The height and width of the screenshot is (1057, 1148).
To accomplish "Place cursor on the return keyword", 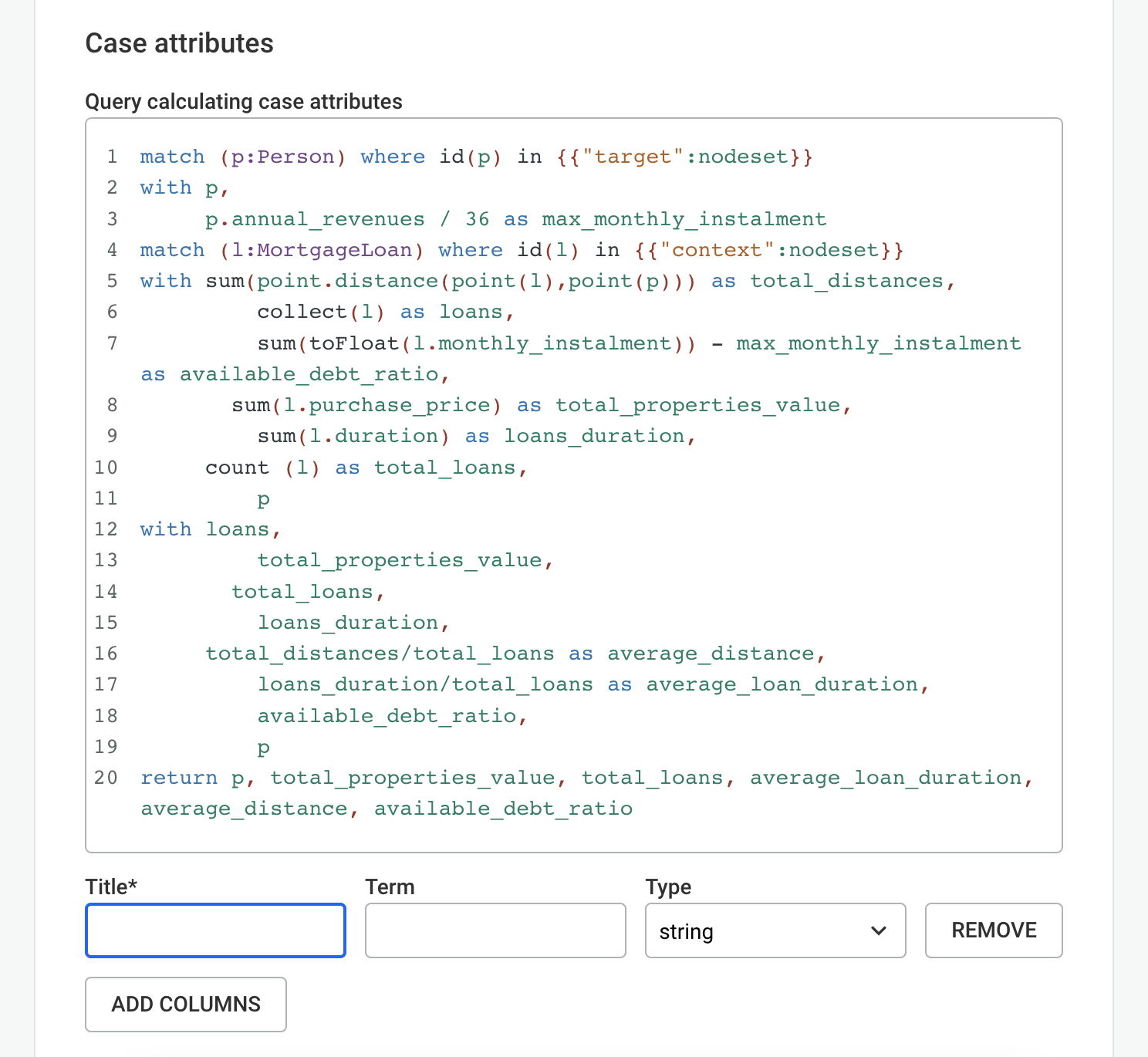I will pos(179,778).
